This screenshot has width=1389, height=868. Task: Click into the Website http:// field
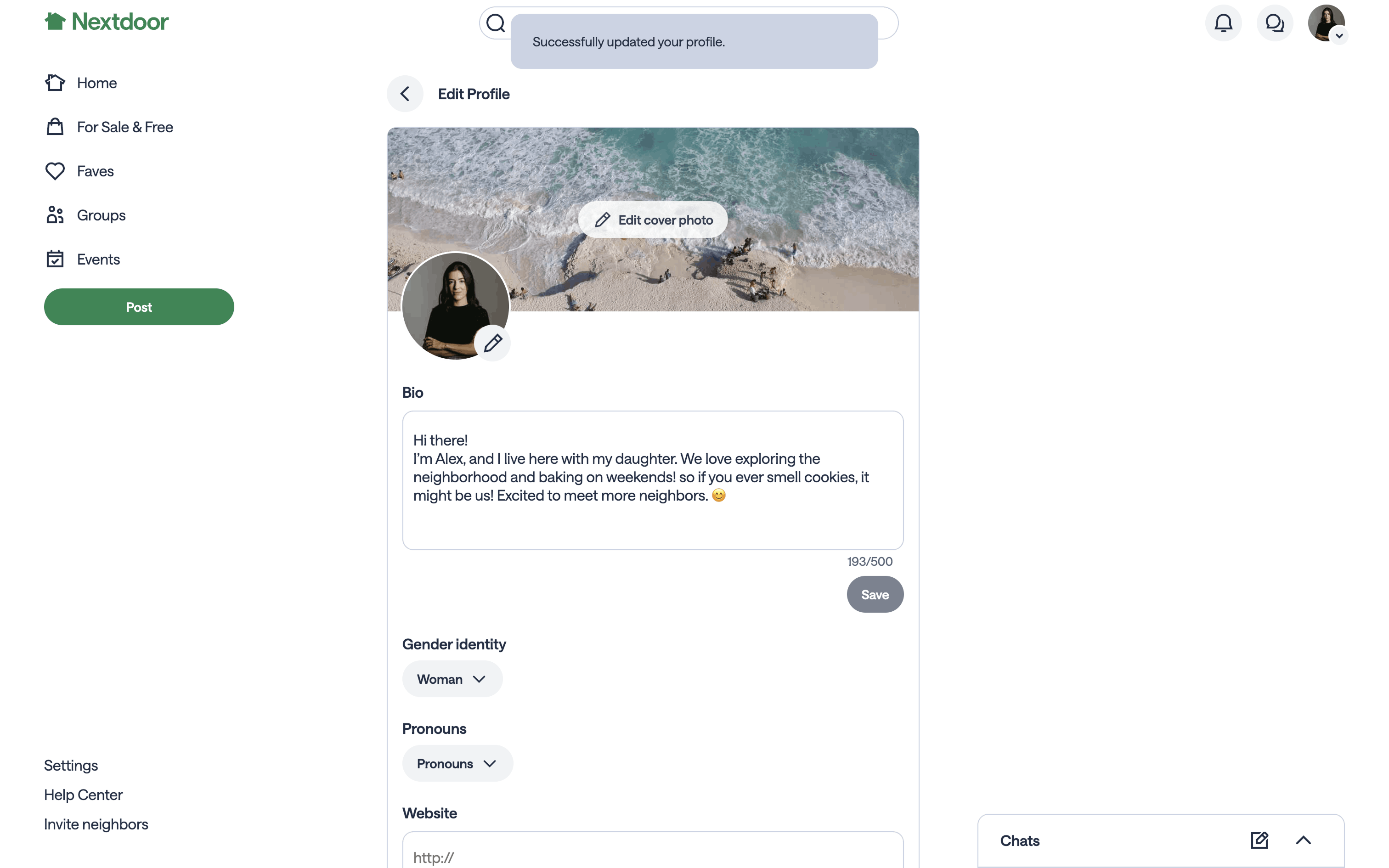(653, 851)
